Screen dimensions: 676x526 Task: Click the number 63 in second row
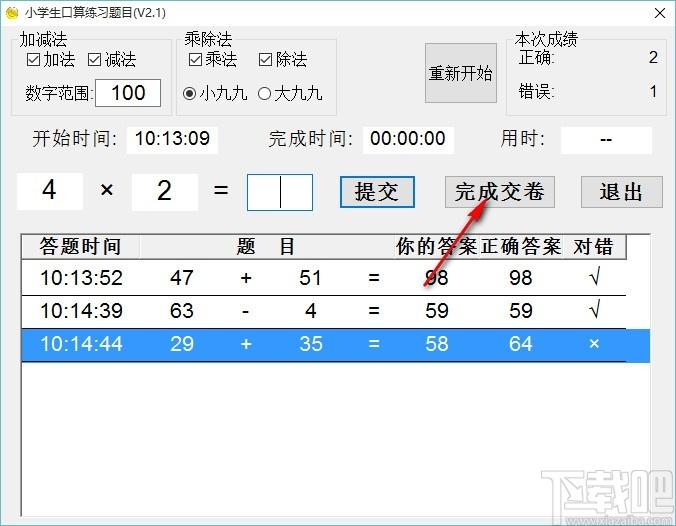coord(182,311)
